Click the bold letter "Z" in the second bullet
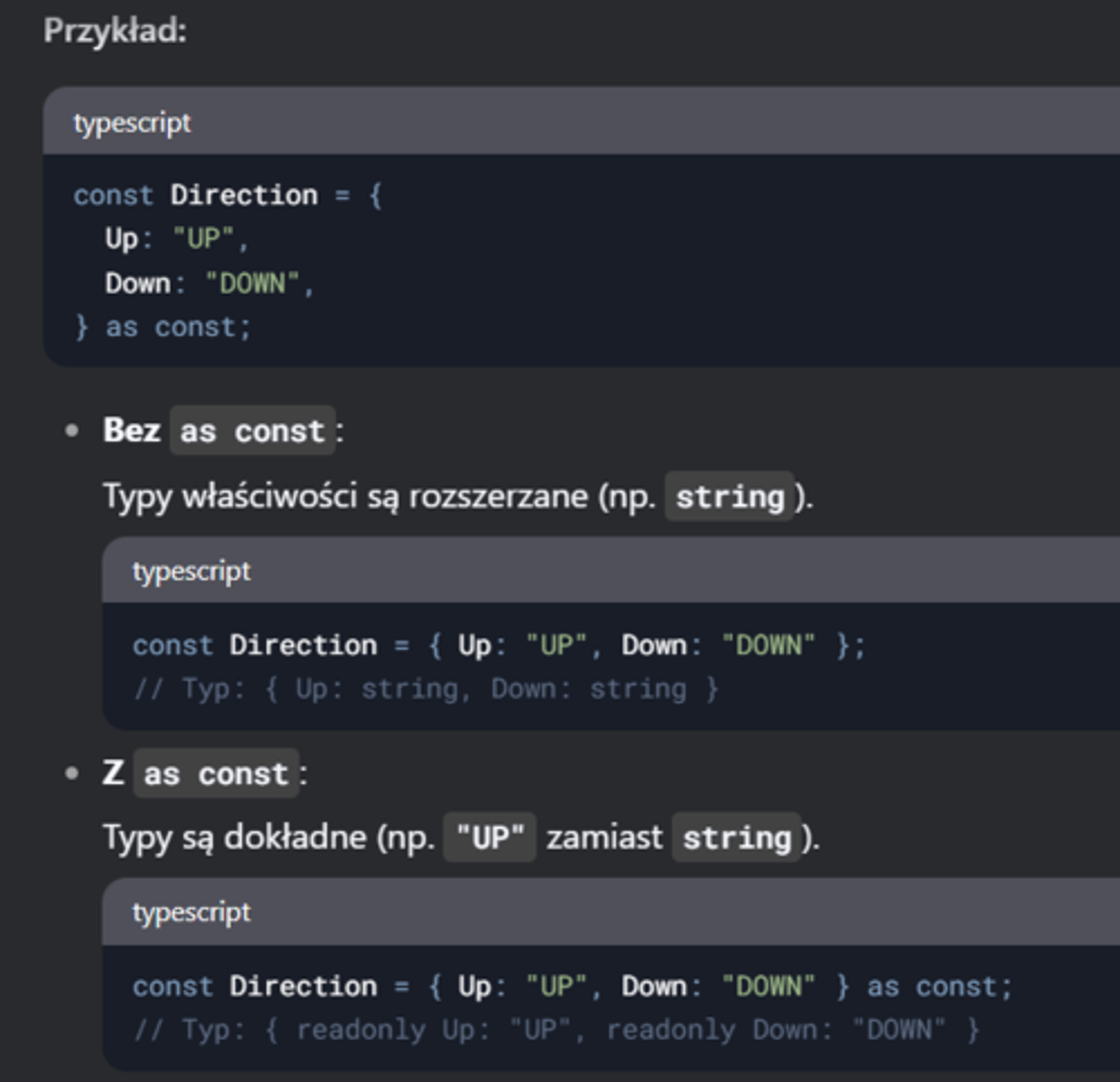1120x1082 pixels. [x=114, y=773]
